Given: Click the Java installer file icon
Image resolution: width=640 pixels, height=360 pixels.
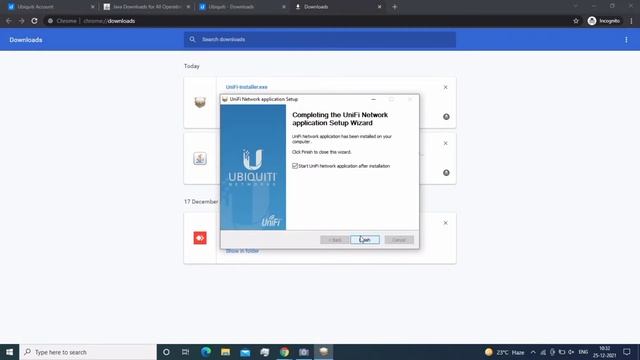Looking at the screenshot, I should 200,158.
